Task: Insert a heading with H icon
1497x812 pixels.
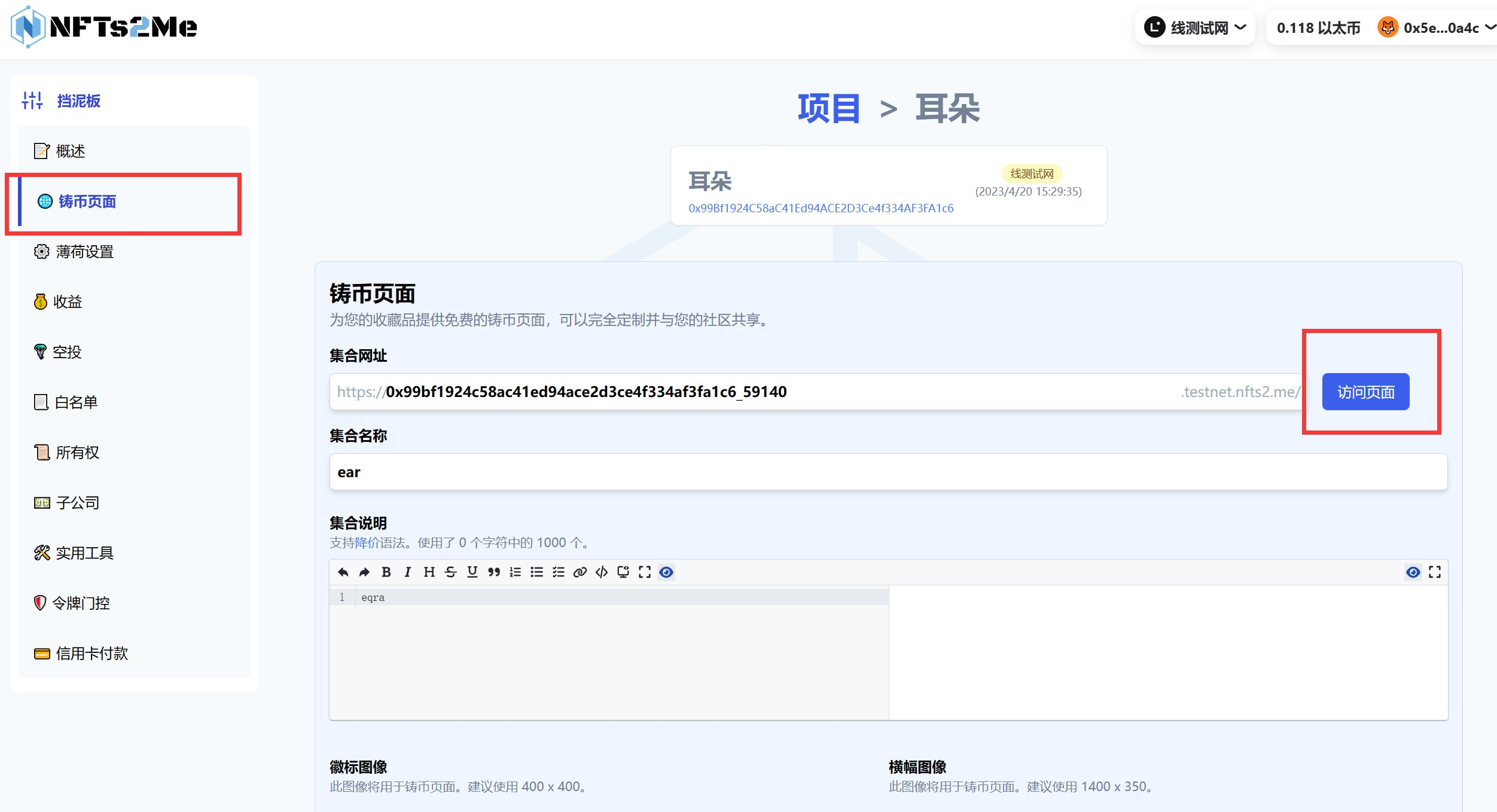Action: (x=429, y=572)
